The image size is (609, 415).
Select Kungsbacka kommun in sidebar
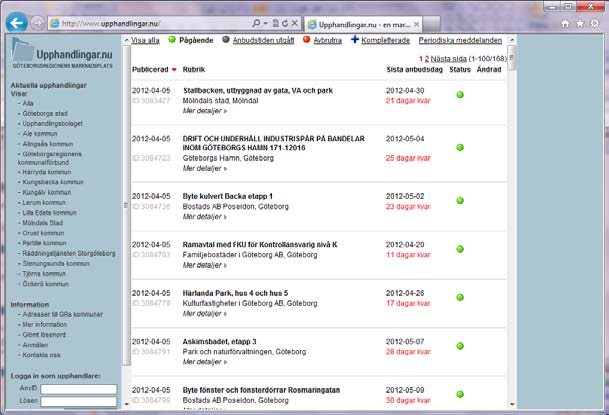[53, 182]
